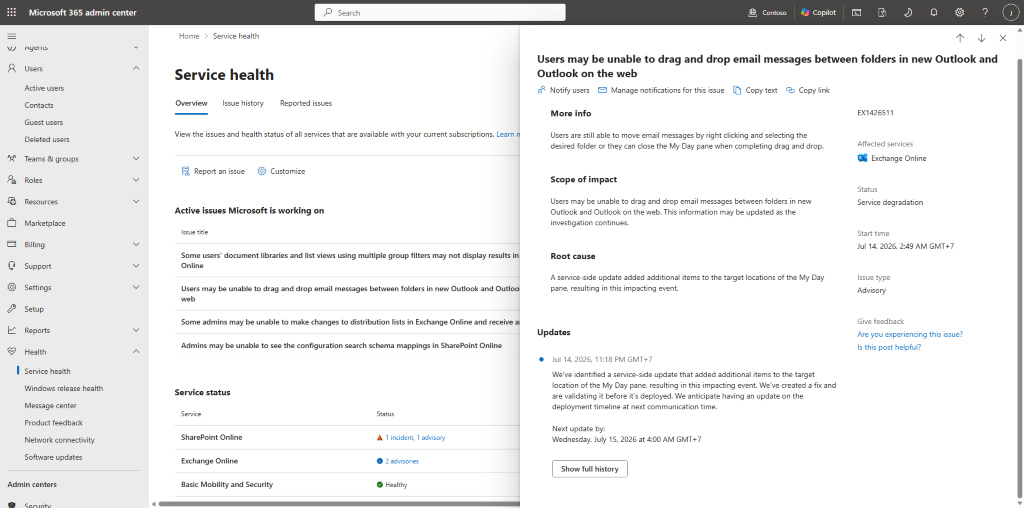Screen dimensions: 1024x508
Task: Open the help question mark
Action: [x=985, y=12]
